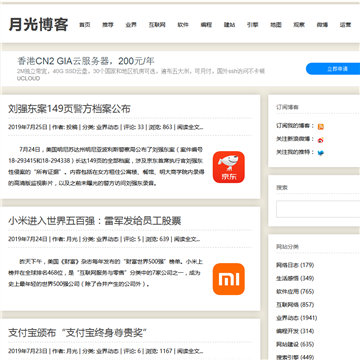Open sidebar category 软件应用 (765)

(x=295, y=292)
